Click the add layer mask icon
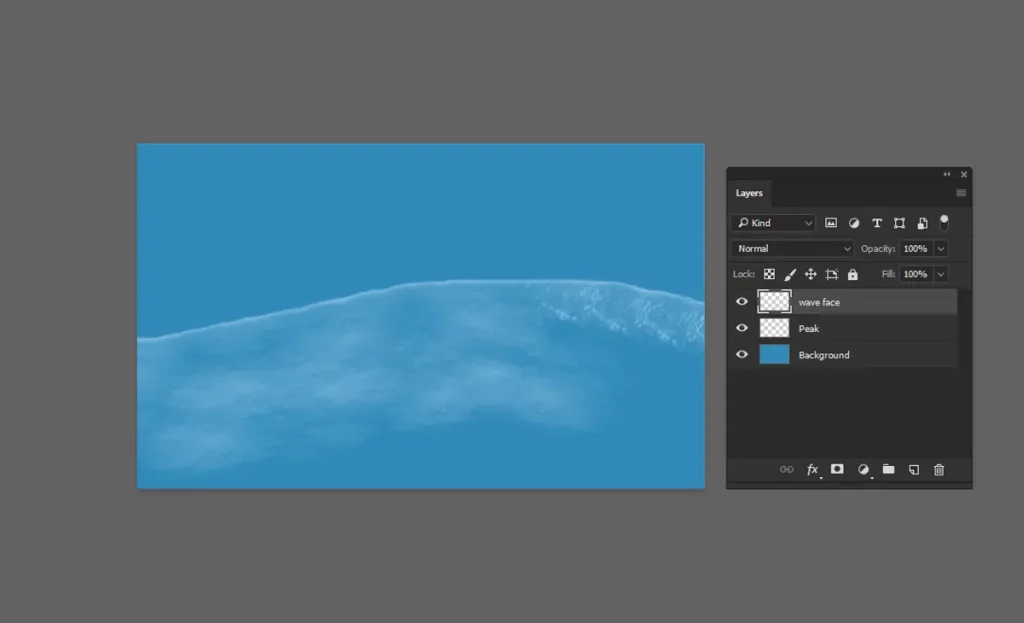1024x623 pixels. point(837,469)
